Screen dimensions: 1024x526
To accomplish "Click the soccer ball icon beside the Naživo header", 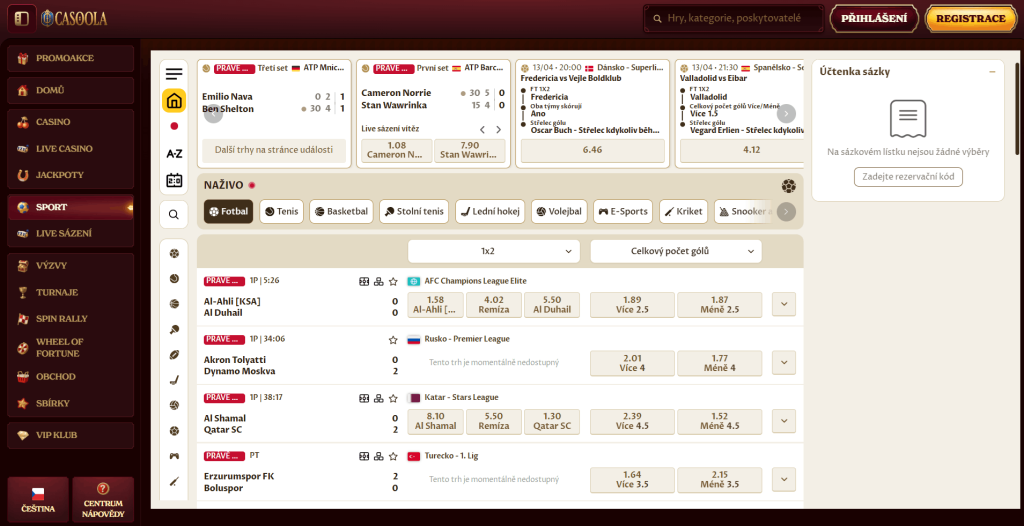I will pos(789,185).
